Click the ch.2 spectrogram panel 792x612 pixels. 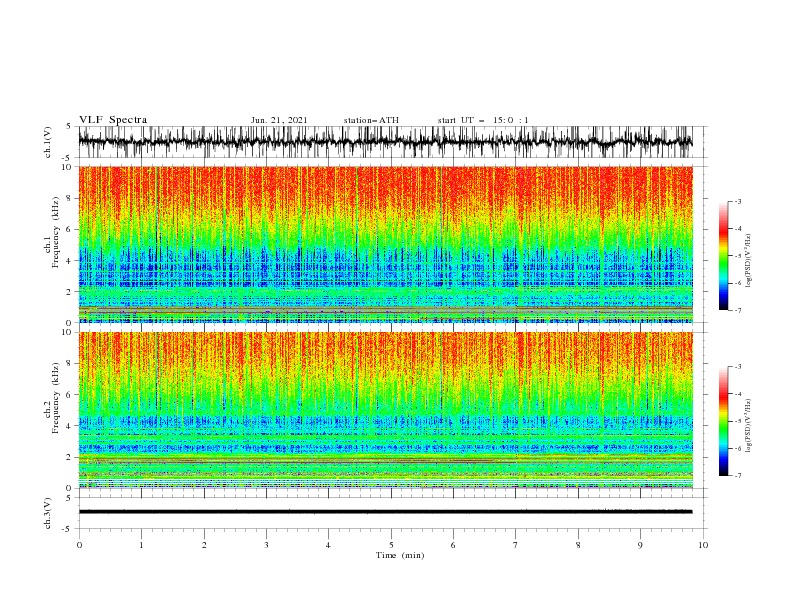[x=386, y=410]
